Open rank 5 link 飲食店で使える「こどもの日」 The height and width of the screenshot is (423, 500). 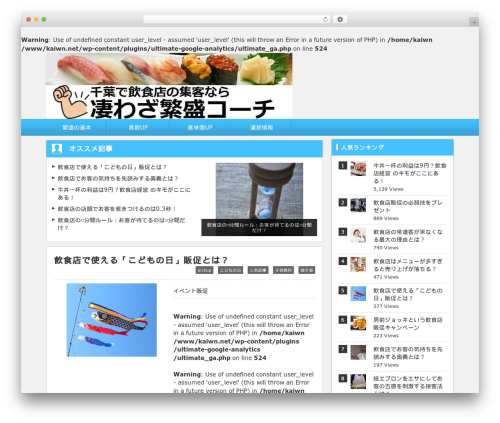point(407,294)
